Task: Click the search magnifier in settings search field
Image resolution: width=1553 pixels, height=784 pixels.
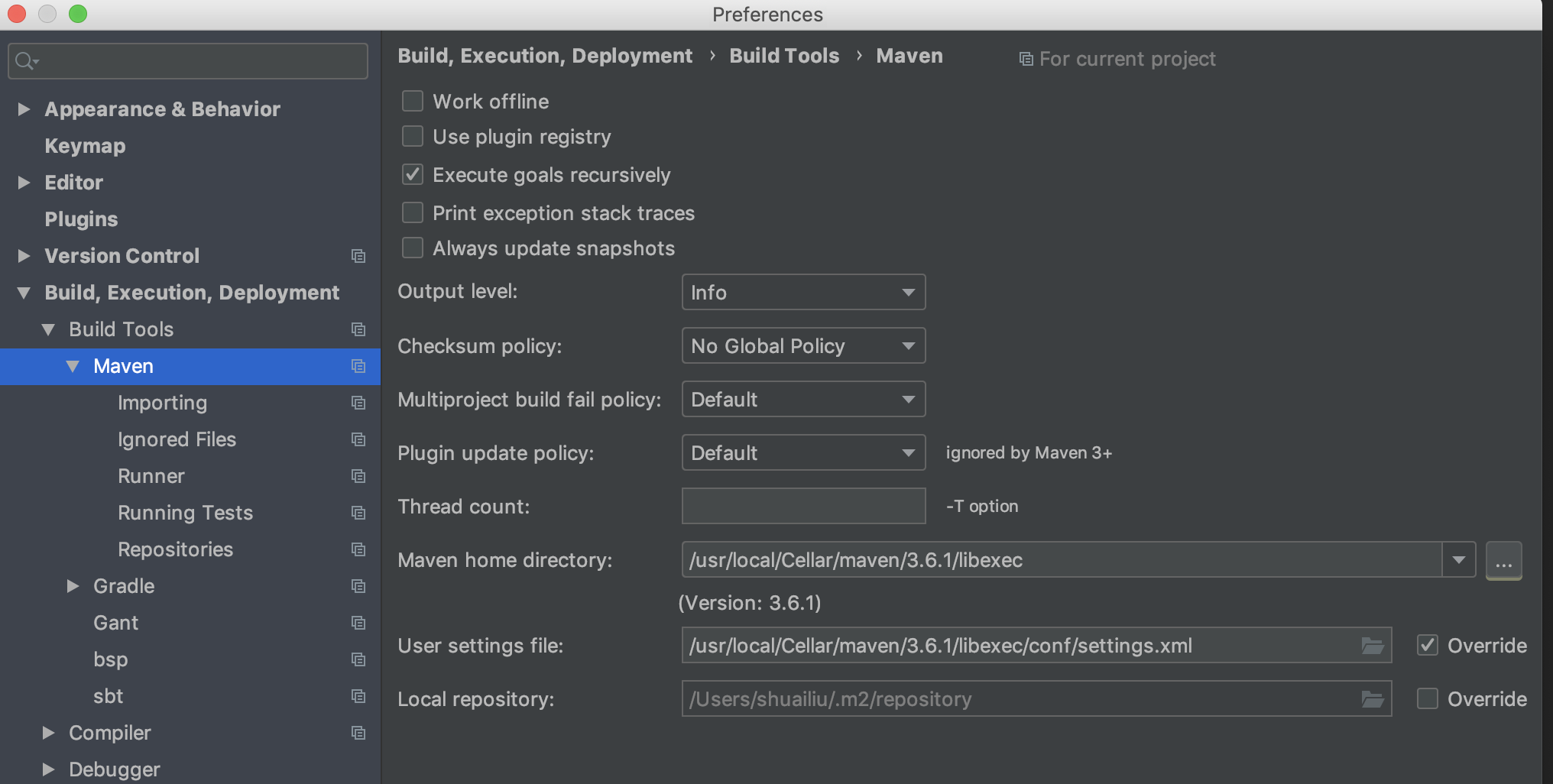Action: point(24,60)
